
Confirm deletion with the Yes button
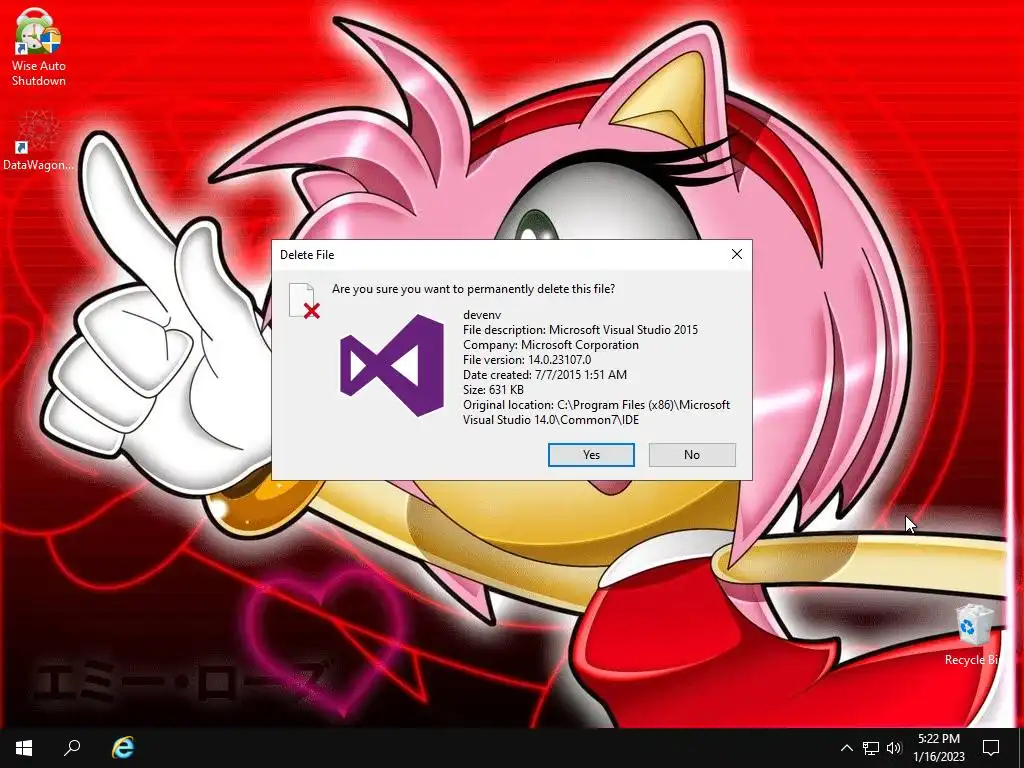pyautogui.click(x=591, y=455)
